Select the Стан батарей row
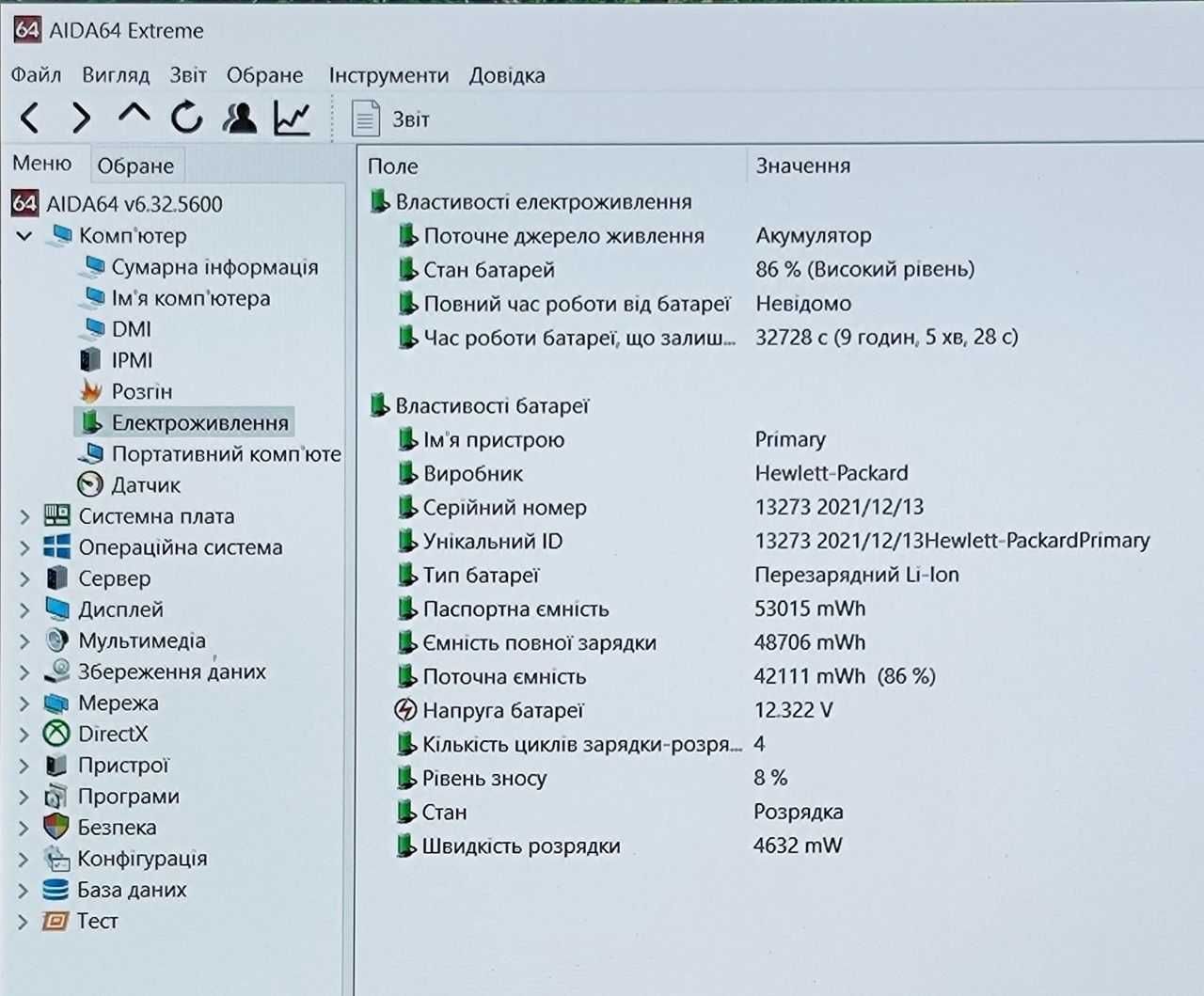Screen dimensions: 1204x996 click(x=685, y=270)
